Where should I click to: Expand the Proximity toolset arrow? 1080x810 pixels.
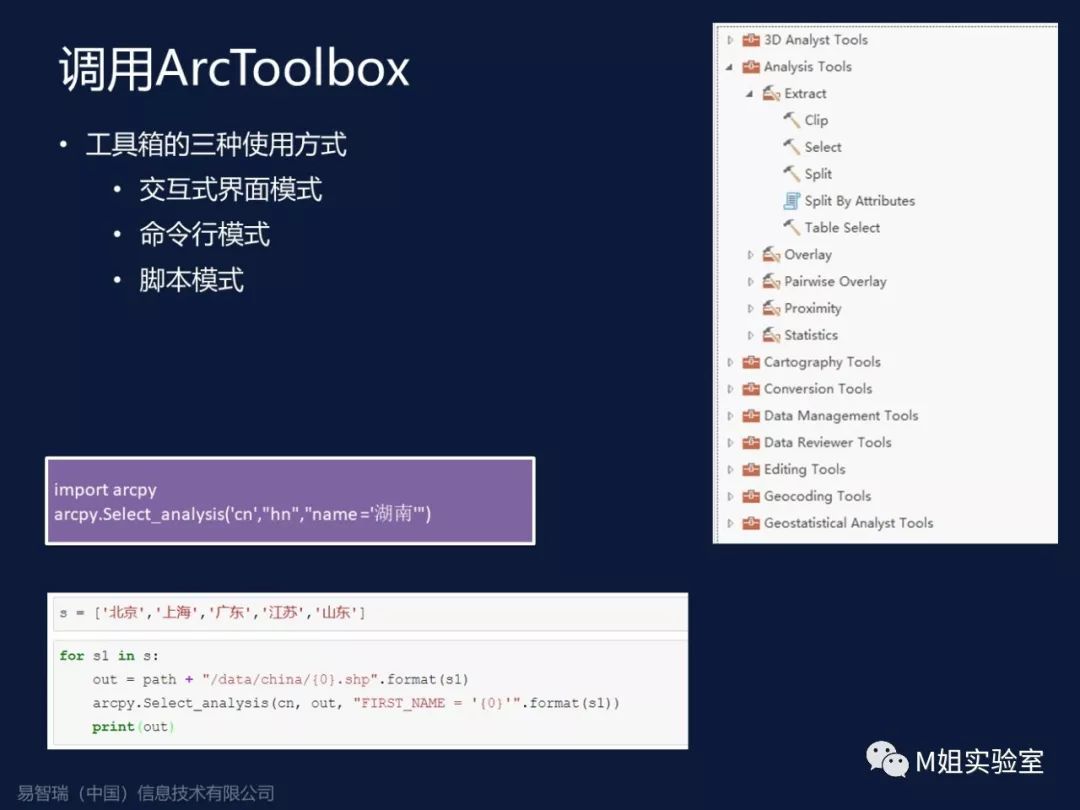pos(750,309)
